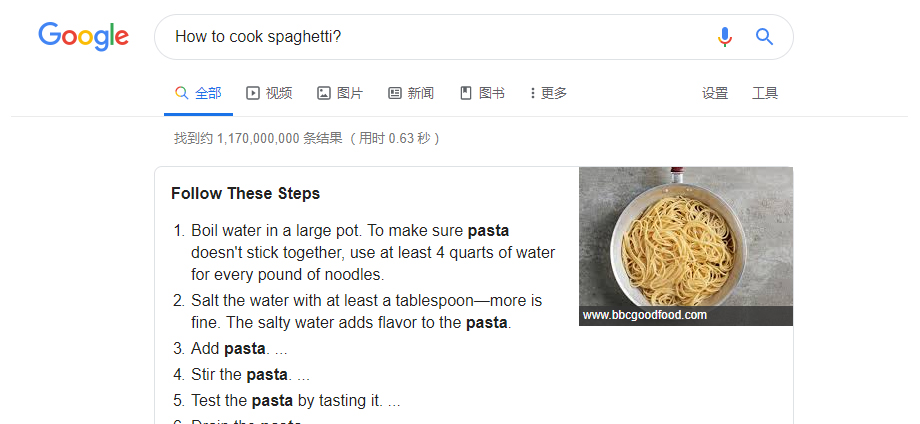The height and width of the screenshot is (424, 920).
Task: Click the newspaper icon beside 新闻
Action: point(395,93)
